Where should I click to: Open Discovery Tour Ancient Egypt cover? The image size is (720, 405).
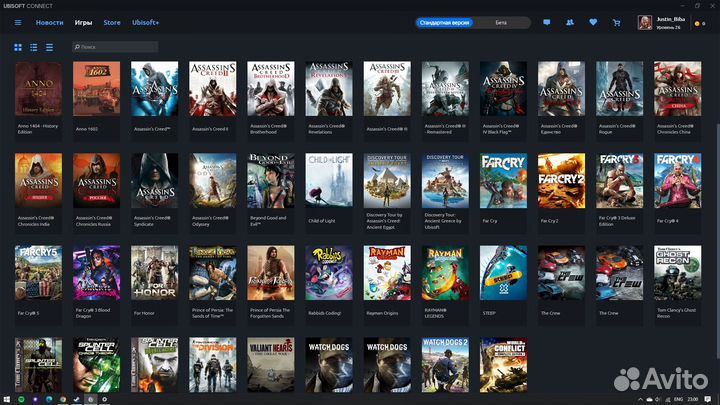387,180
